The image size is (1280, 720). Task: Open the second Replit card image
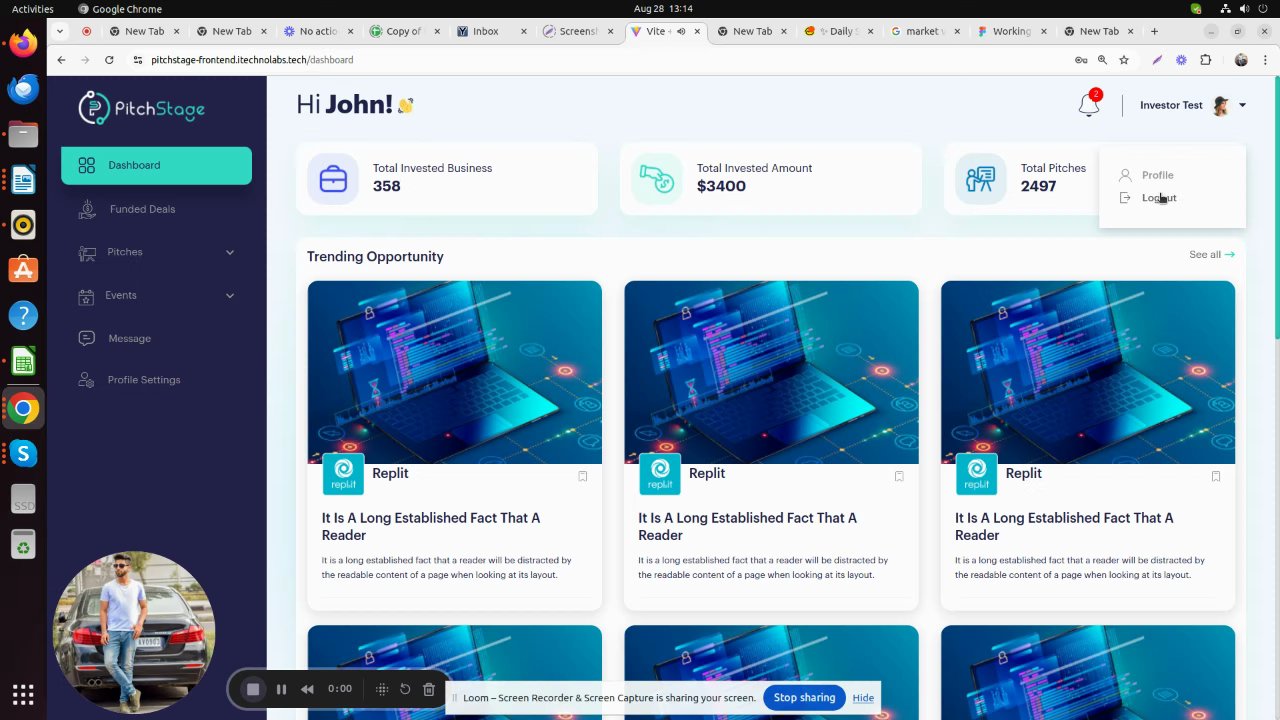[771, 372]
